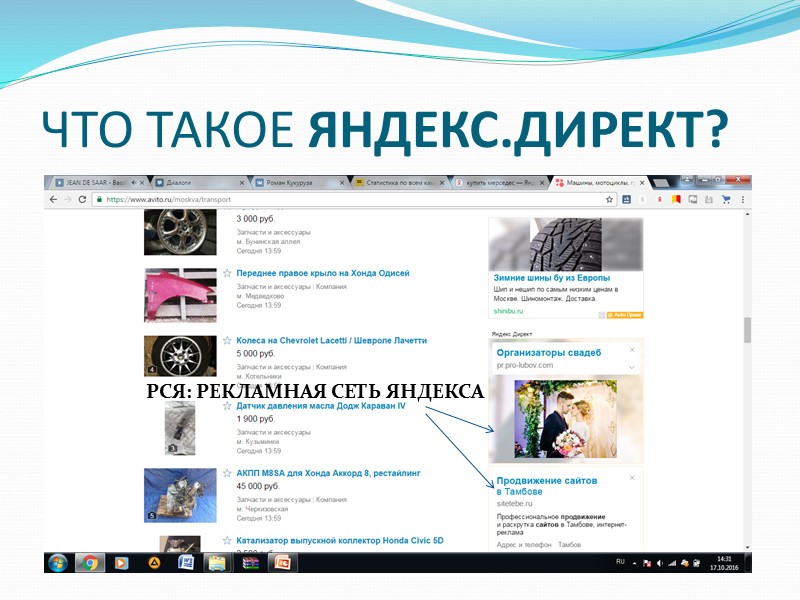Switch to the Статистика по всем кампаниям tab
This screenshot has width=800, height=600.
(x=399, y=182)
